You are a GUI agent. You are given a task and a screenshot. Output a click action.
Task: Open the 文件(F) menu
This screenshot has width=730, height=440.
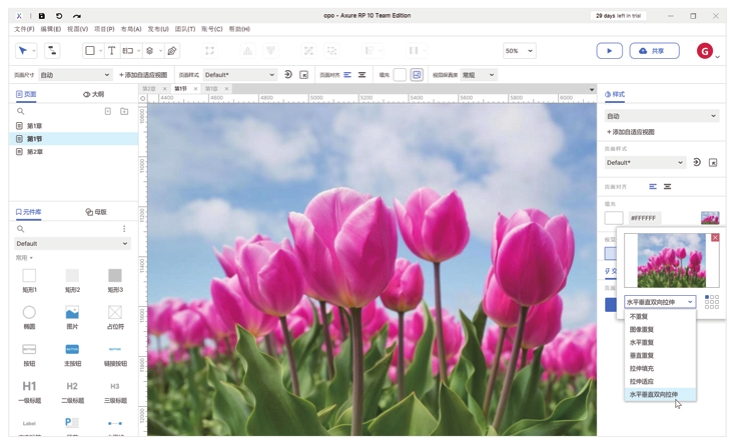click(24, 29)
